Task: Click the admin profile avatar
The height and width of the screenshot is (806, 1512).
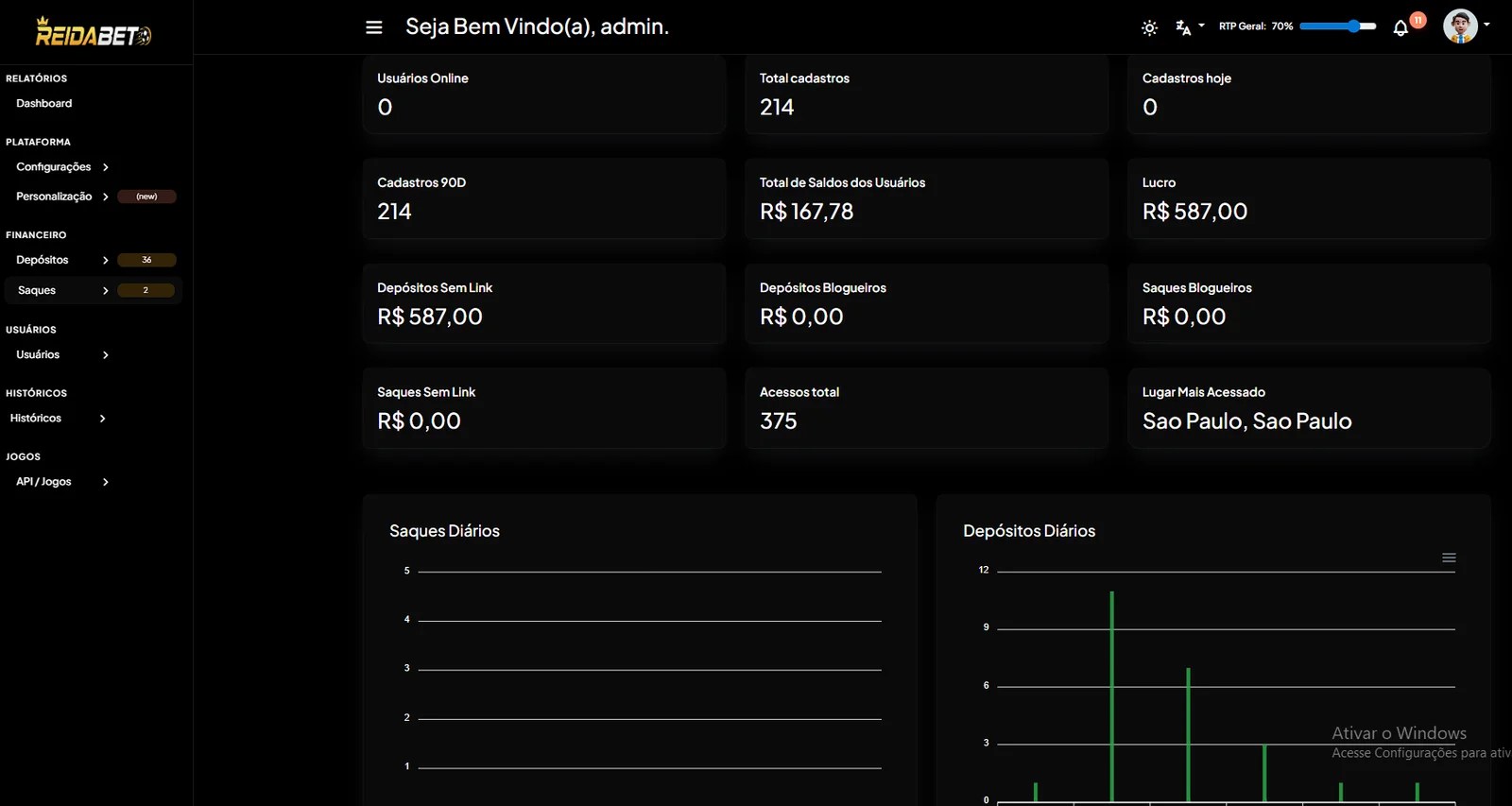Action: pyautogui.click(x=1460, y=26)
